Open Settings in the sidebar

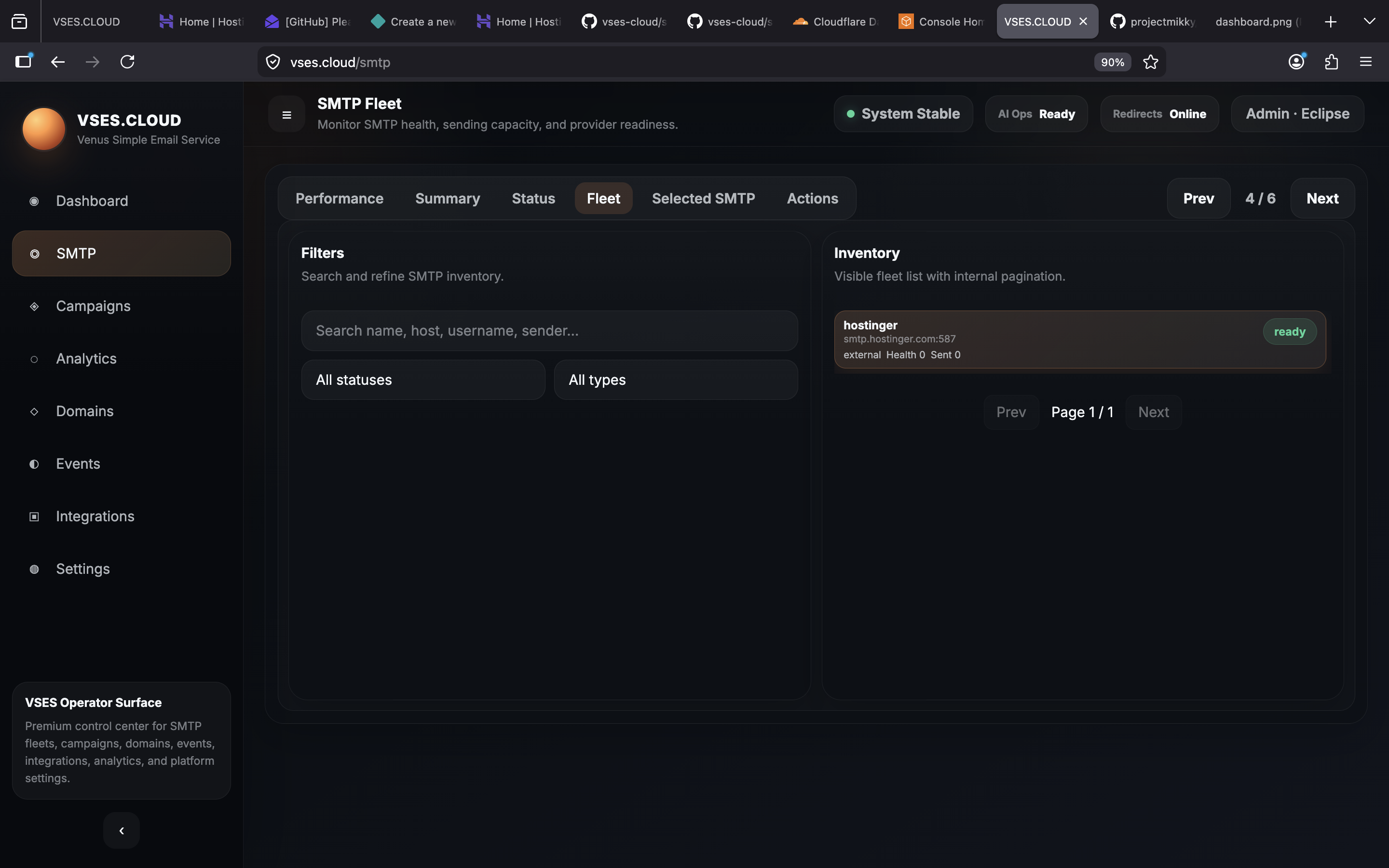pos(121,570)
